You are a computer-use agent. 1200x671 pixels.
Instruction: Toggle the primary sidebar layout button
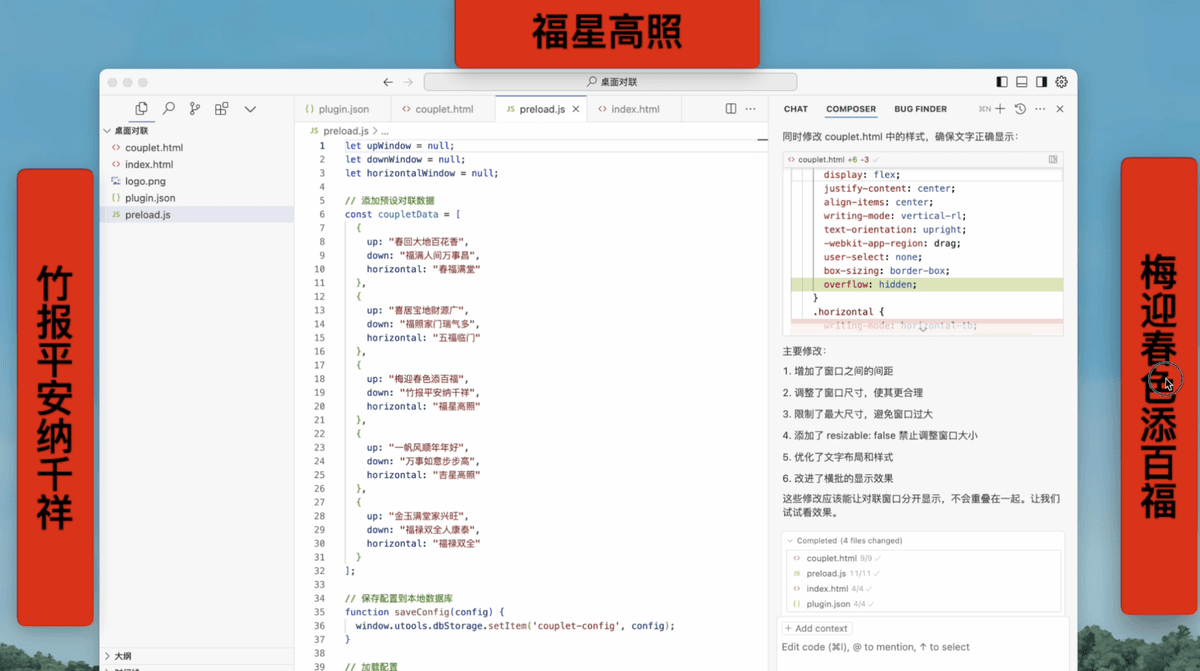point(1002,82)
